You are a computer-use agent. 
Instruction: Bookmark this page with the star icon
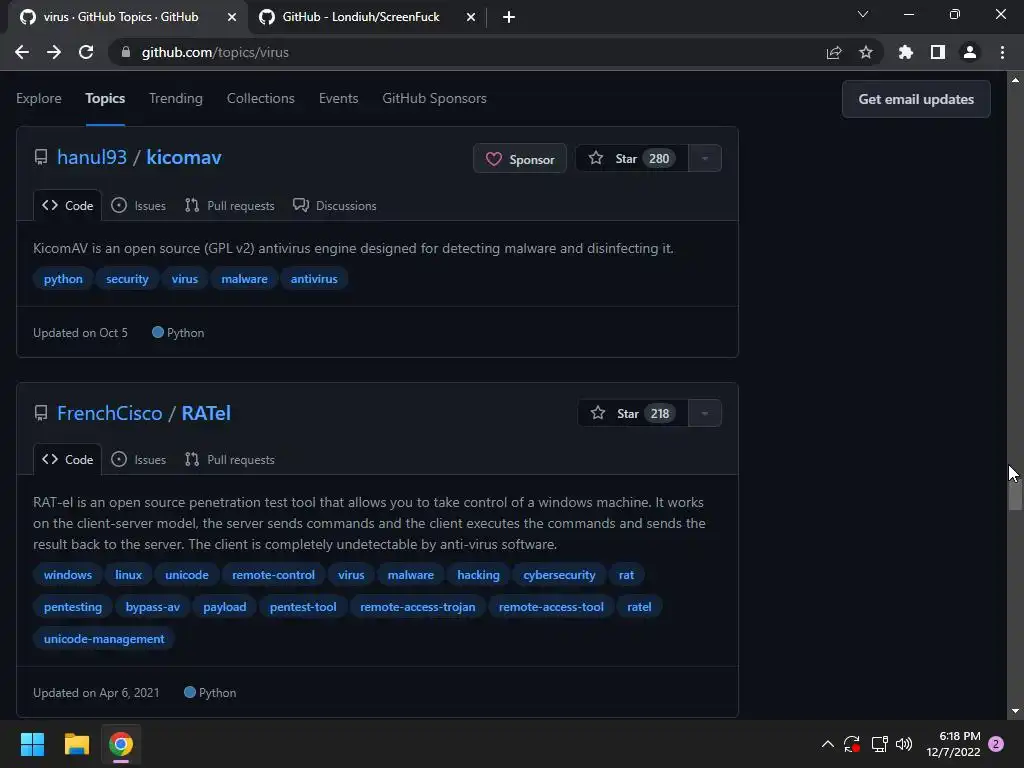(x=866, y=52)
